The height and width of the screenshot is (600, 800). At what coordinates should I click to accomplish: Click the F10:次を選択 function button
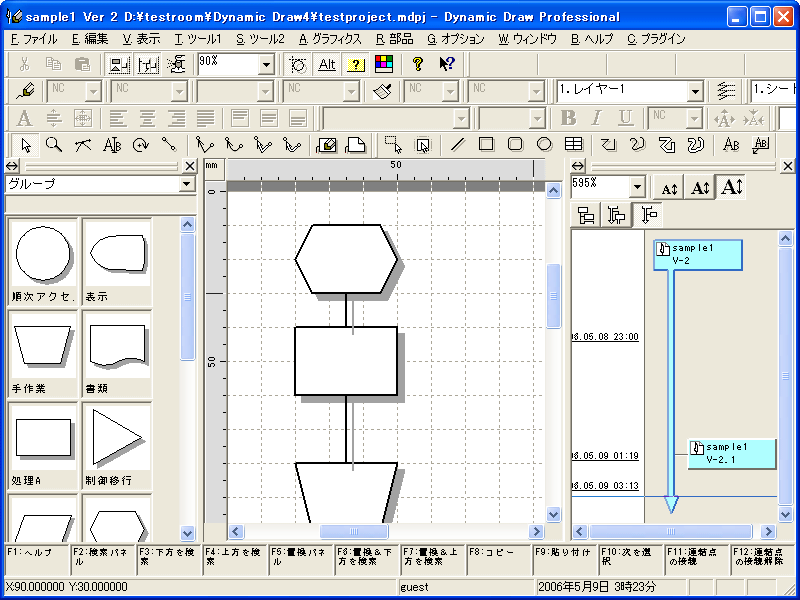click(631, 560)
